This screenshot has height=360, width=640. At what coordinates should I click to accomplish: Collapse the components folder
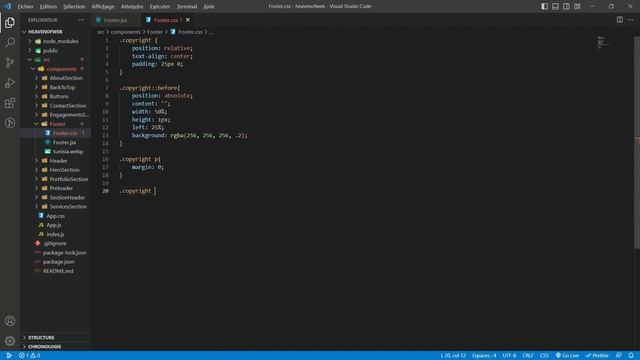[x=56, y=69]
